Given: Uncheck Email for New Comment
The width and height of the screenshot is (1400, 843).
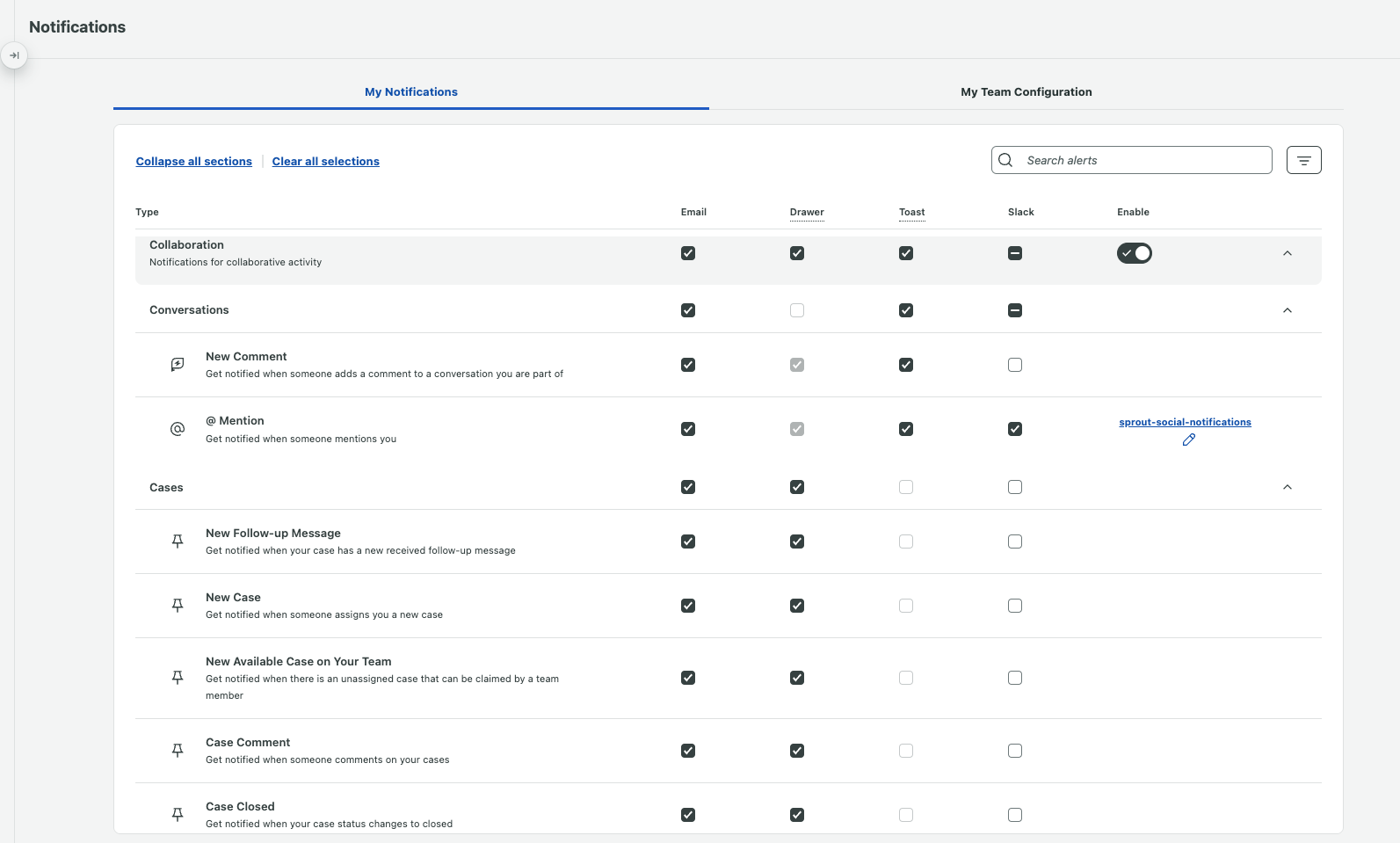Looking at the screenshot, I should click(688, 365).
